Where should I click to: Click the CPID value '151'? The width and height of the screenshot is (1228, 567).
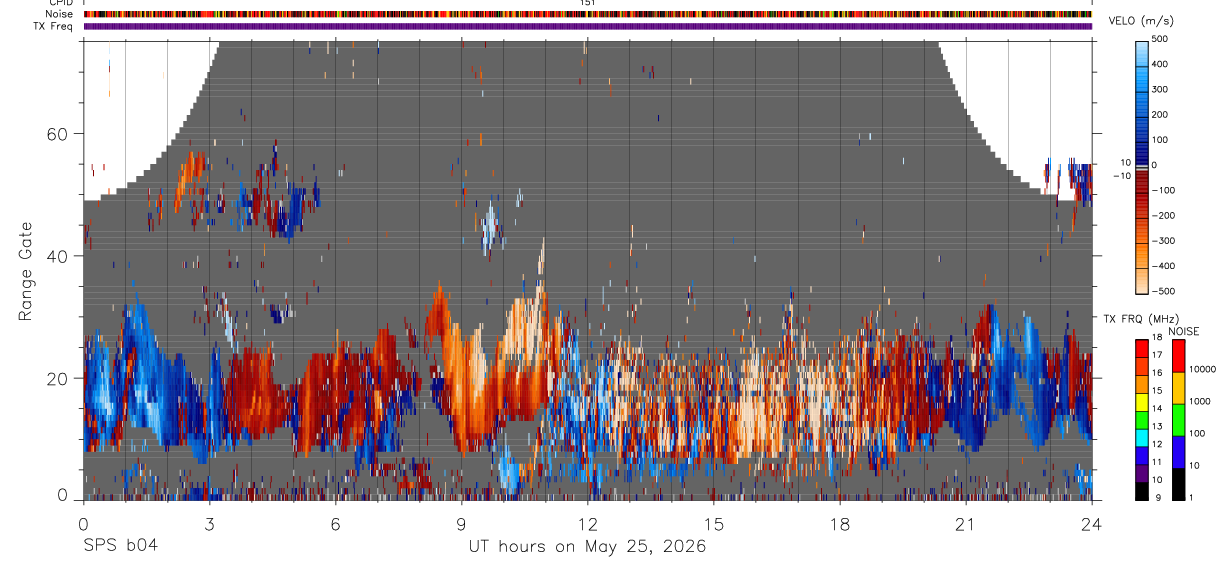588,3
